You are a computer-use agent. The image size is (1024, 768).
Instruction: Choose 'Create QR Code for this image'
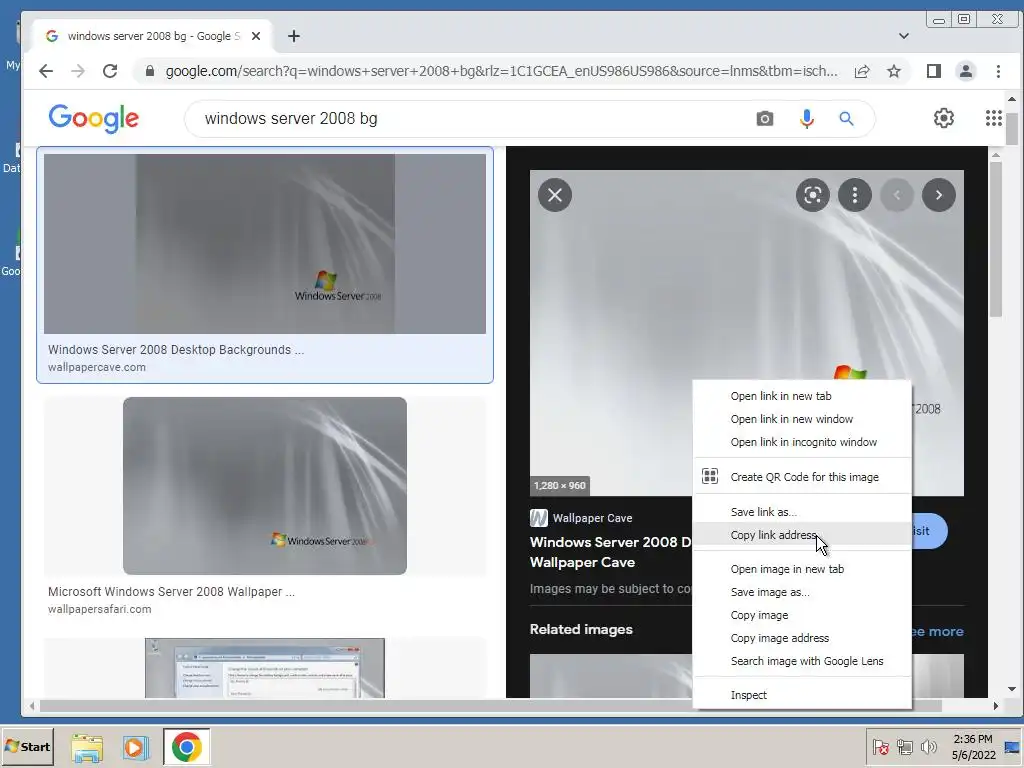pyautogui.click(x=802, y=477)
